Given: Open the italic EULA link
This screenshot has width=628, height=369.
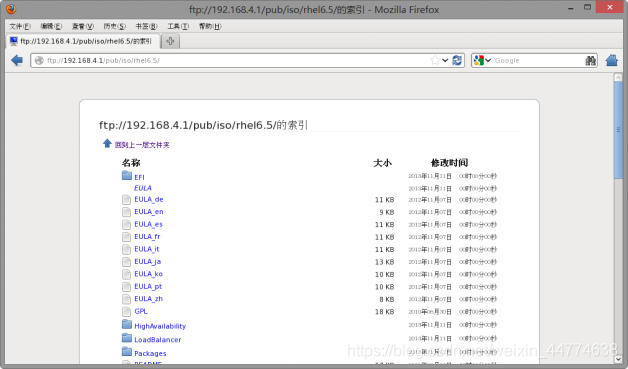Looking at the screenshot, I should (143, 188).
